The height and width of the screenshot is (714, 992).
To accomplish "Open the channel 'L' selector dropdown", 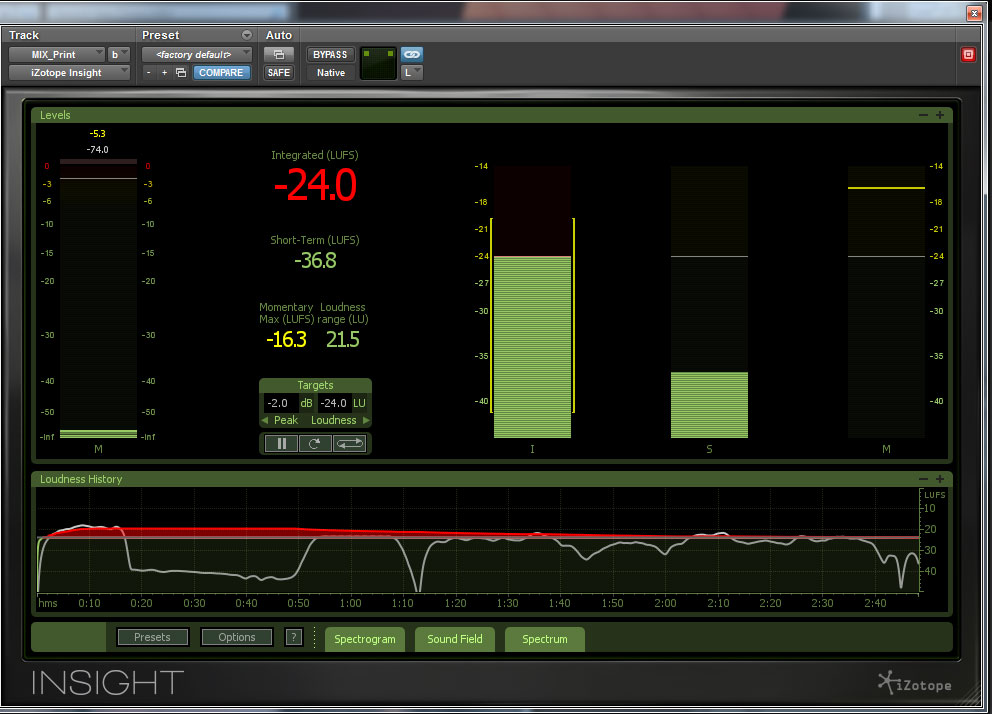I will 412,73.
